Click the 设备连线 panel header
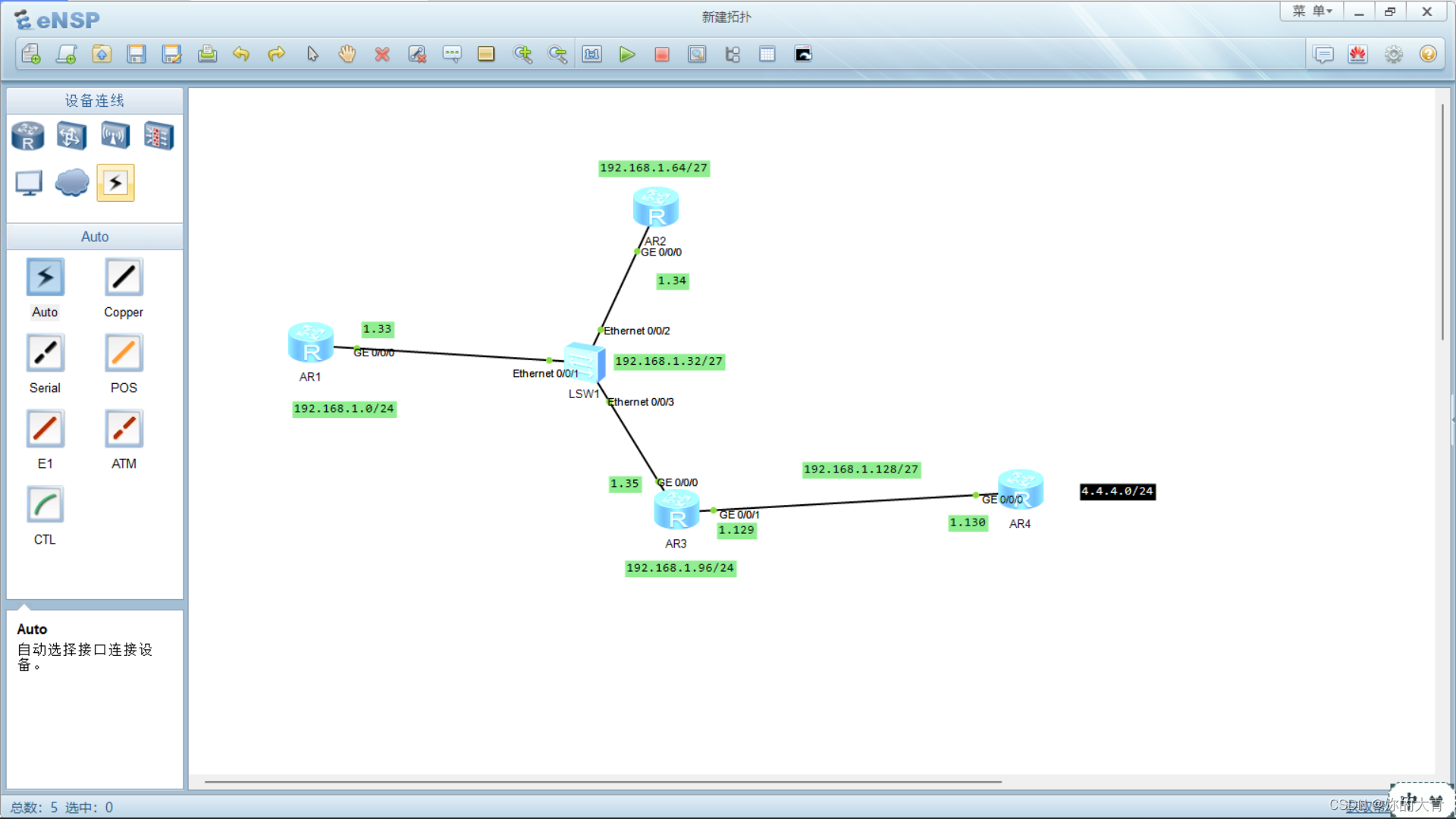 (x=95, y=101)
